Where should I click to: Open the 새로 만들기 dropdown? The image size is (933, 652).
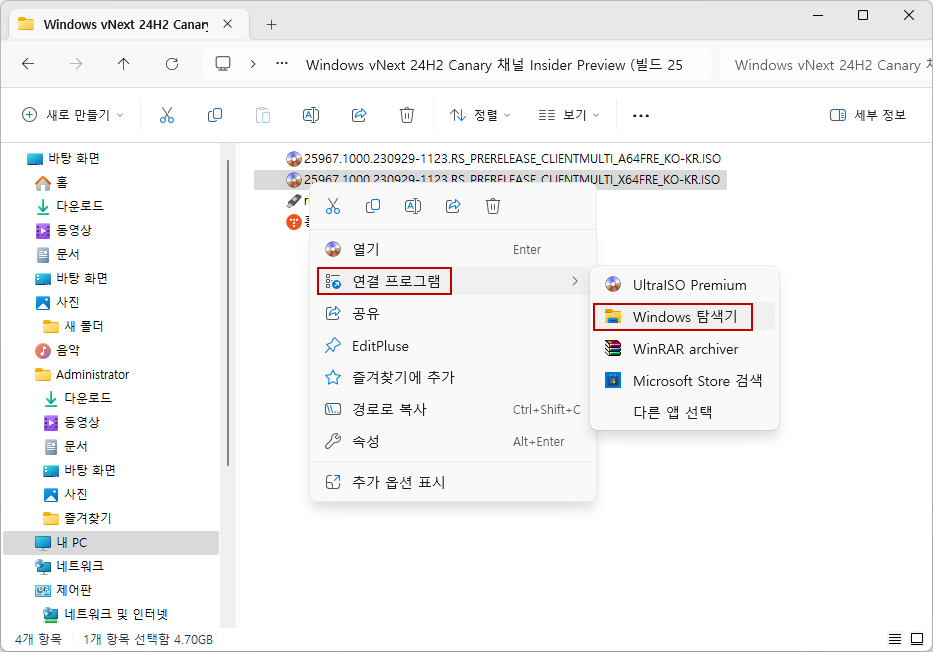point(73,115)
